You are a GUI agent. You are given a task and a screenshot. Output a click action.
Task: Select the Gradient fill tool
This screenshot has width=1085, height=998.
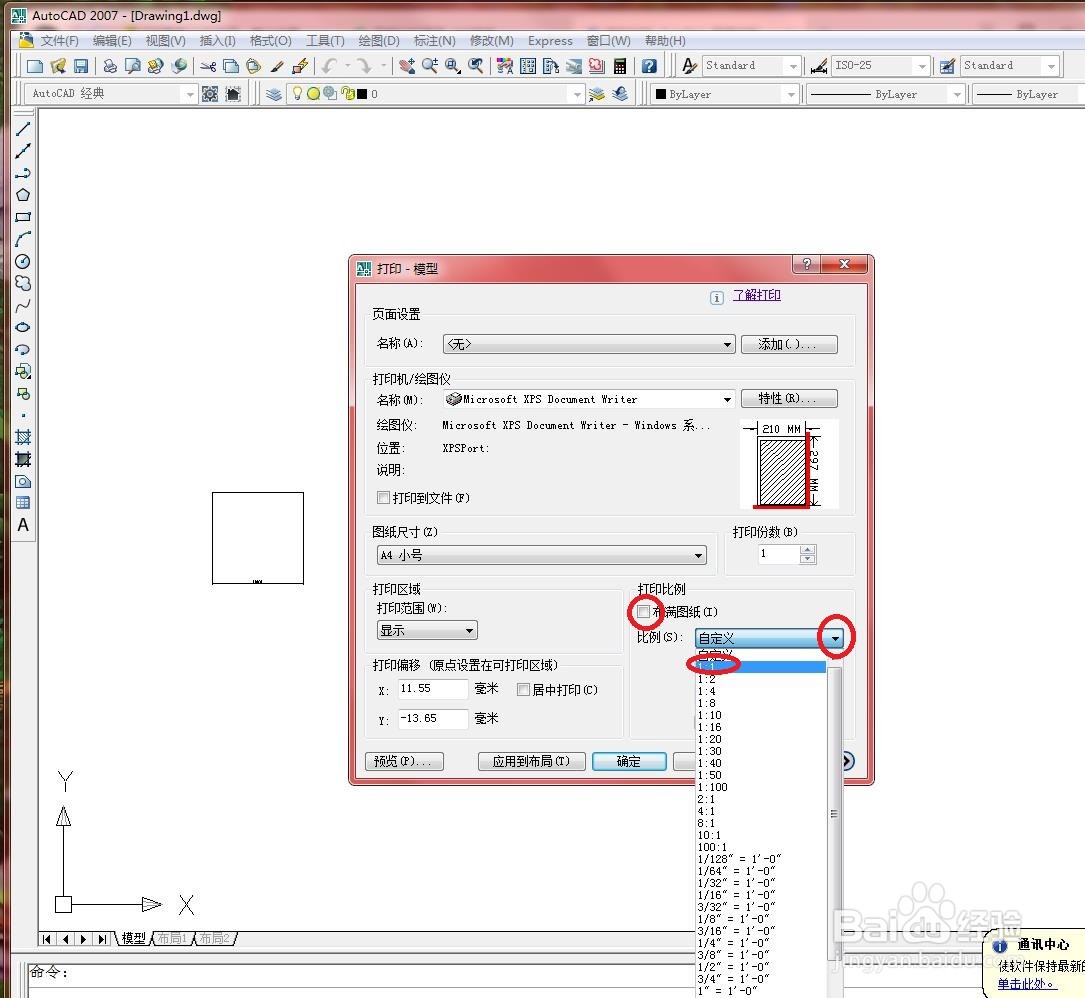click(23, 460)
